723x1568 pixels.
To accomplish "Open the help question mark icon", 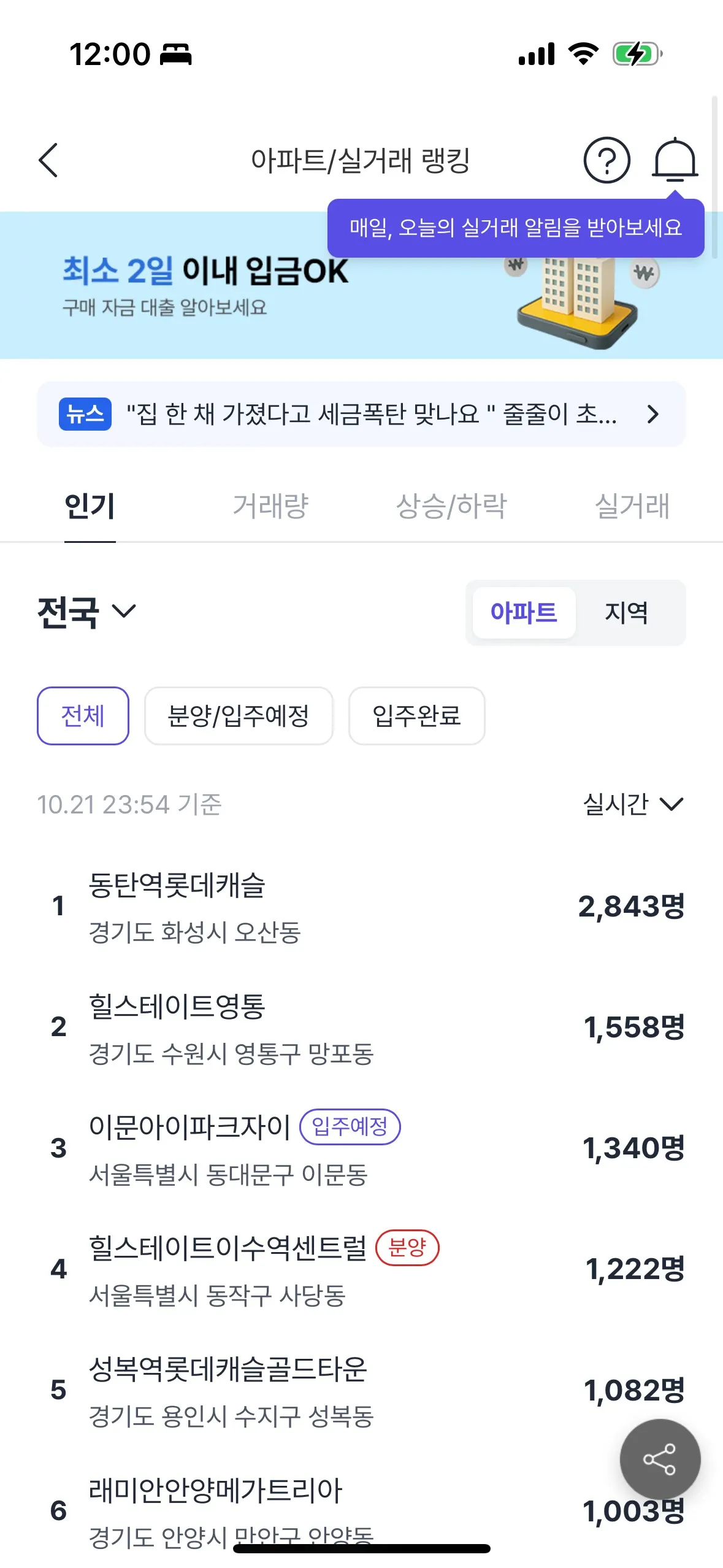I will point(606,160).
